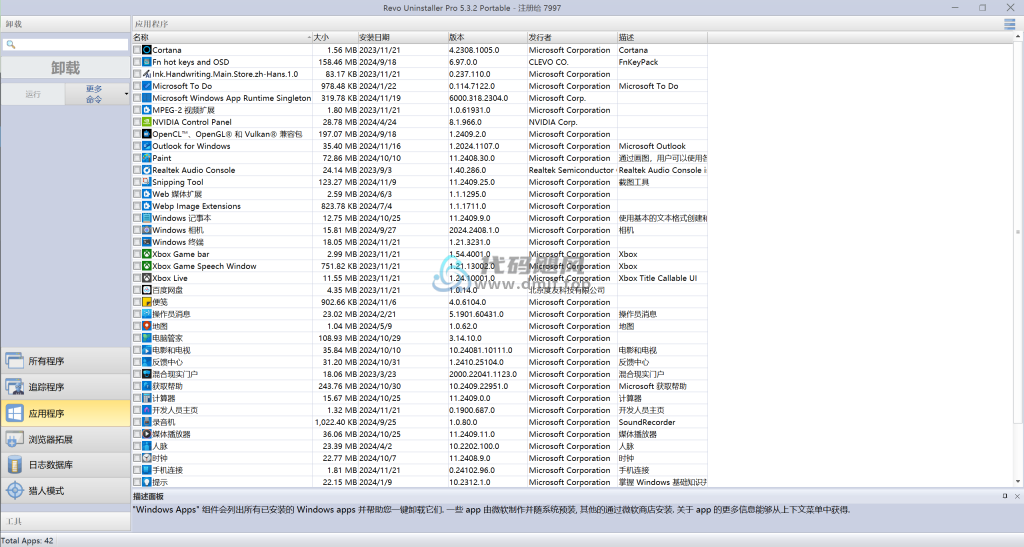Click the list scrollbar up arrow
This screenshot has width=1024, height=547.
[x=1017, y=37]
